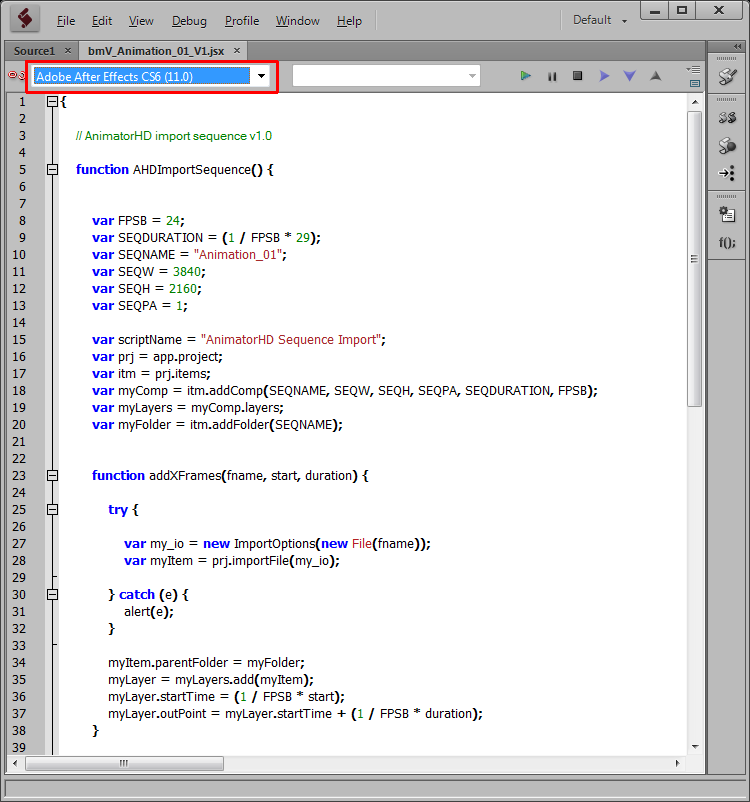Open the View menu
Image resolution: width=750 pixels, height=802 pixels.
(141, 21)
